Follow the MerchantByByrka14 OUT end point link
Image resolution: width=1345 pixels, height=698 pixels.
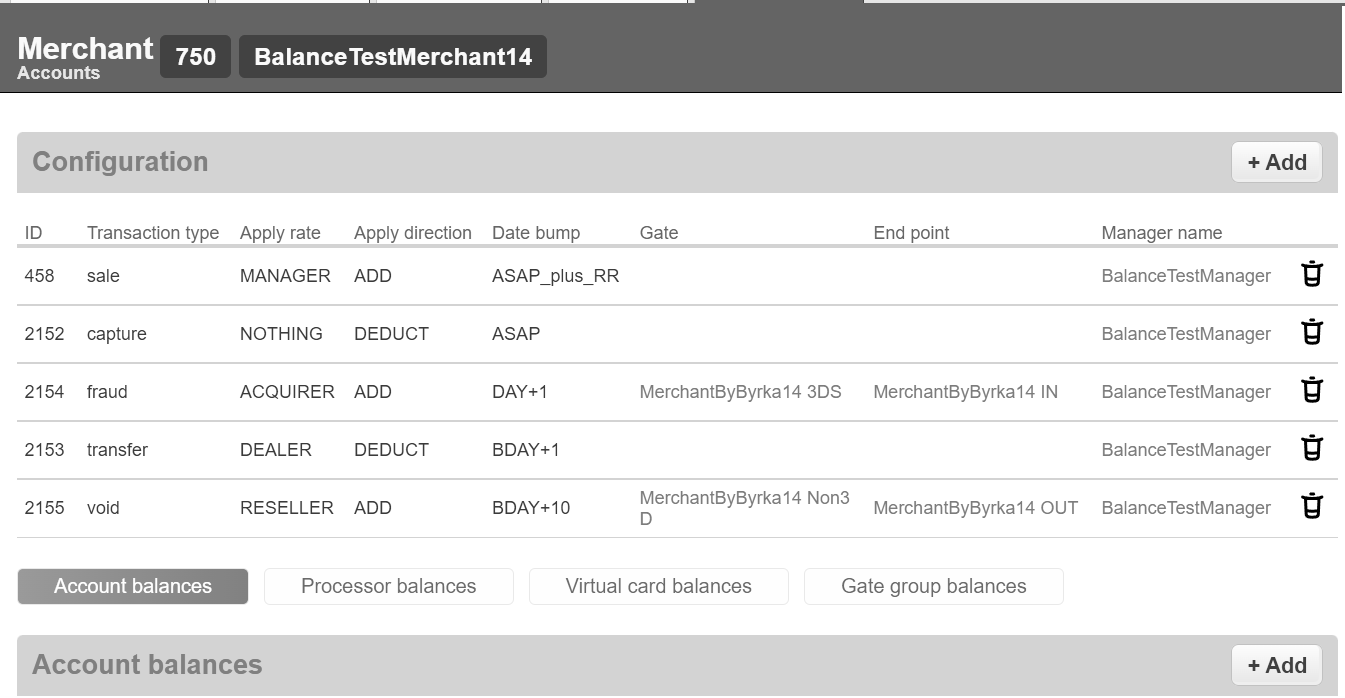[x=975, y=508]
